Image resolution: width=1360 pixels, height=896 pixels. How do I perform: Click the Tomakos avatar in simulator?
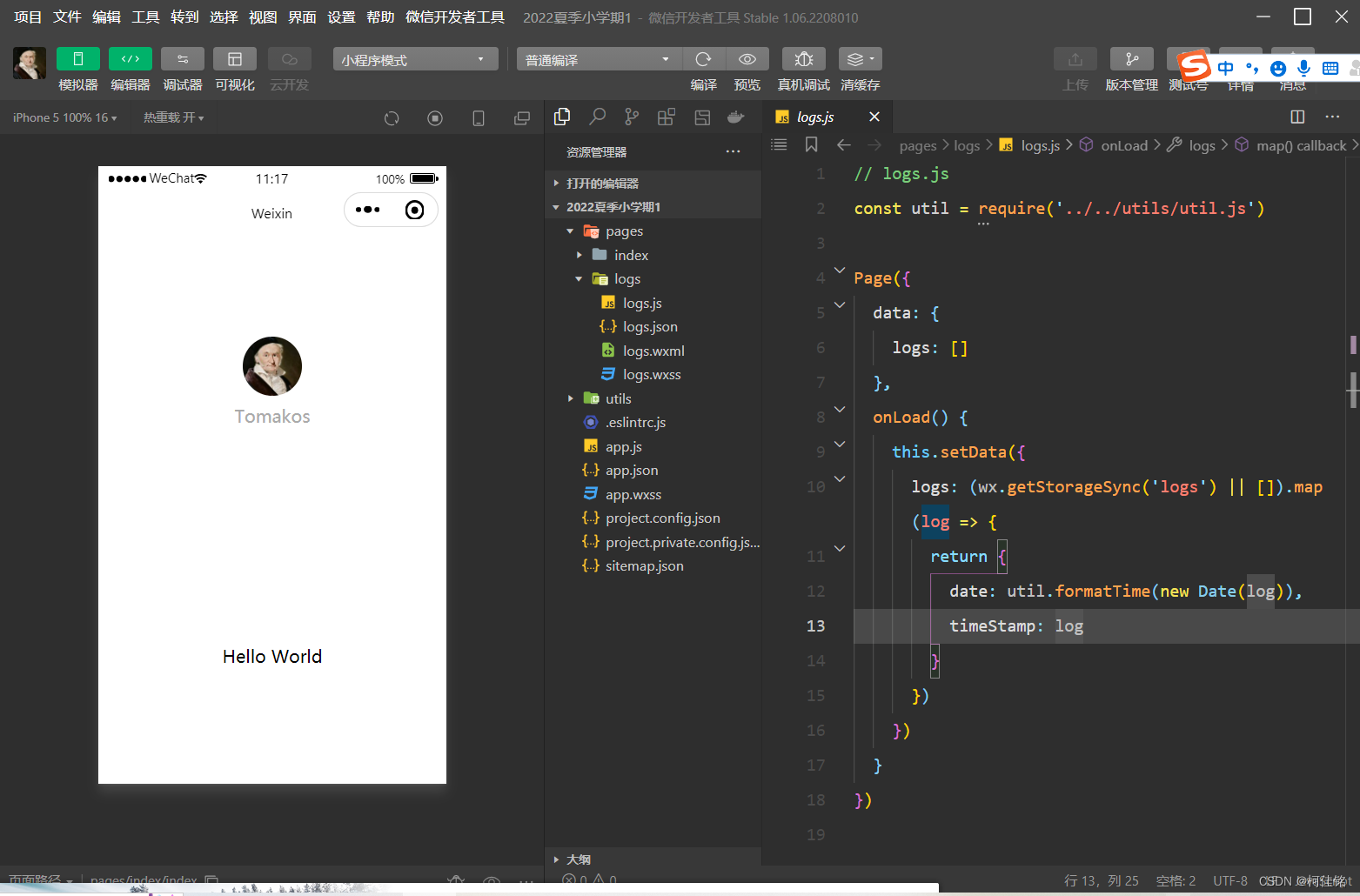[272, 366]
